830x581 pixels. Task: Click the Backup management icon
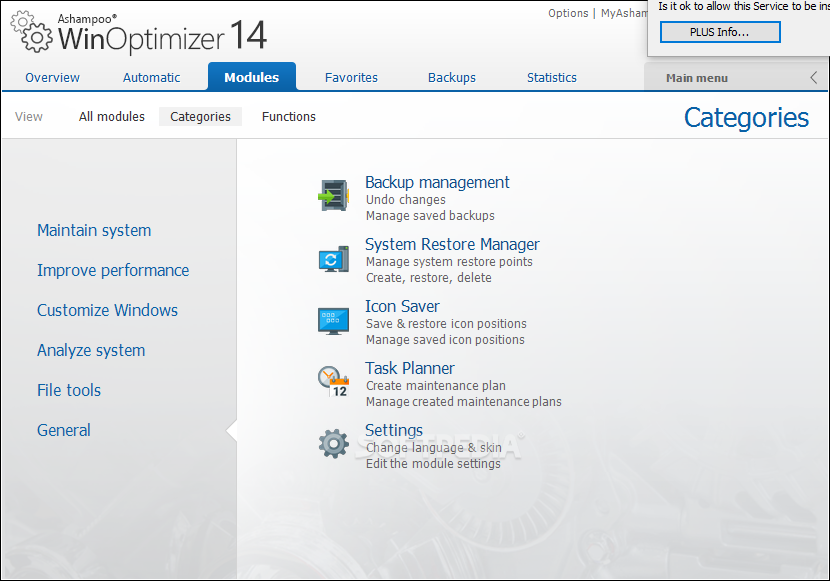tap(333, 195)
